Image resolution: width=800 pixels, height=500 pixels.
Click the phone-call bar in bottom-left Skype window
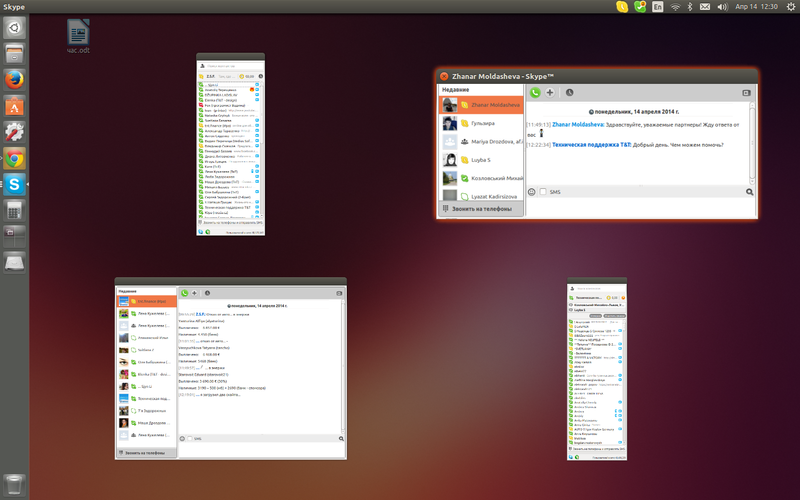coord(146,453)
